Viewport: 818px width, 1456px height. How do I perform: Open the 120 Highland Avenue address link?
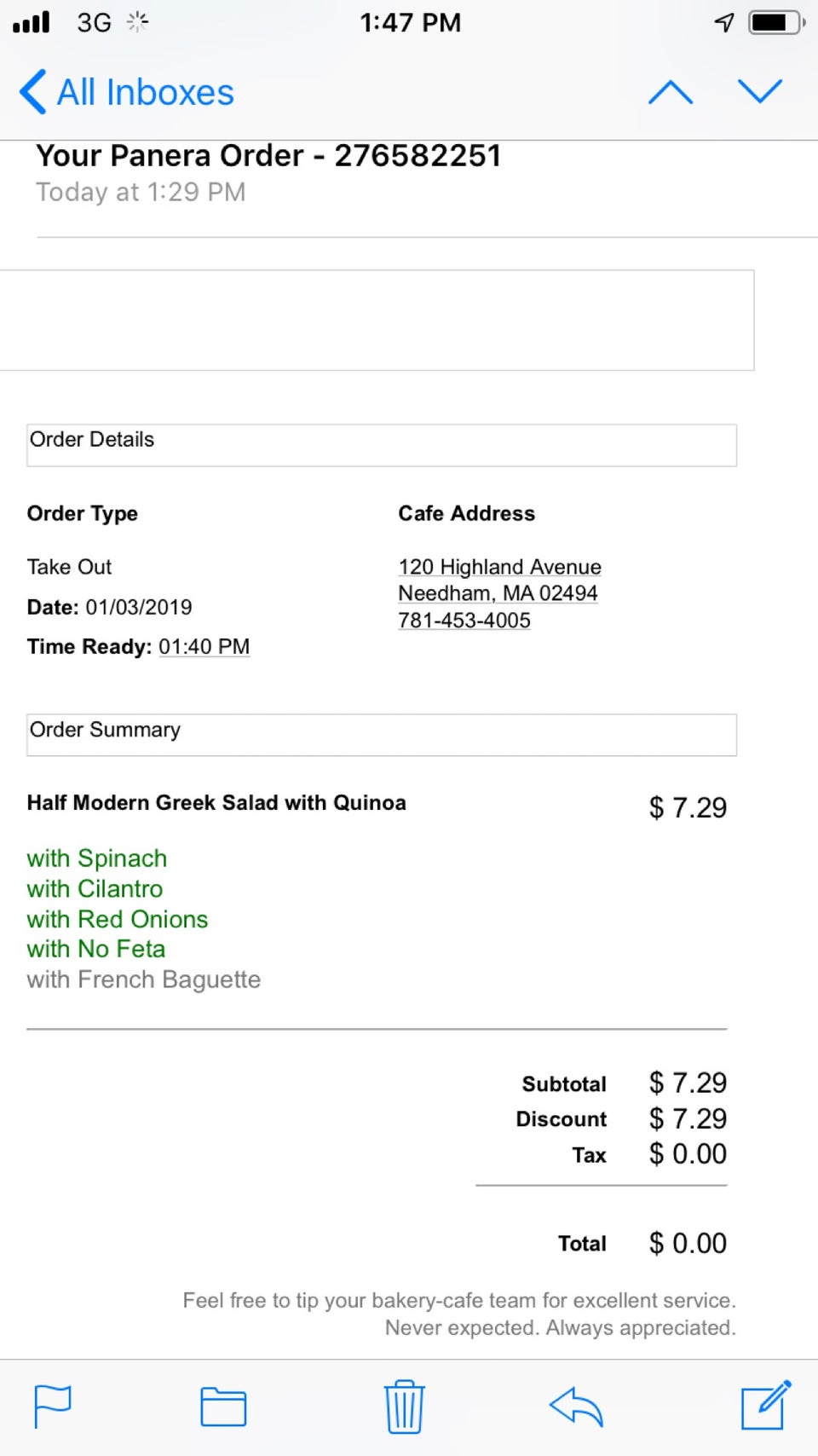pos(499,567)
